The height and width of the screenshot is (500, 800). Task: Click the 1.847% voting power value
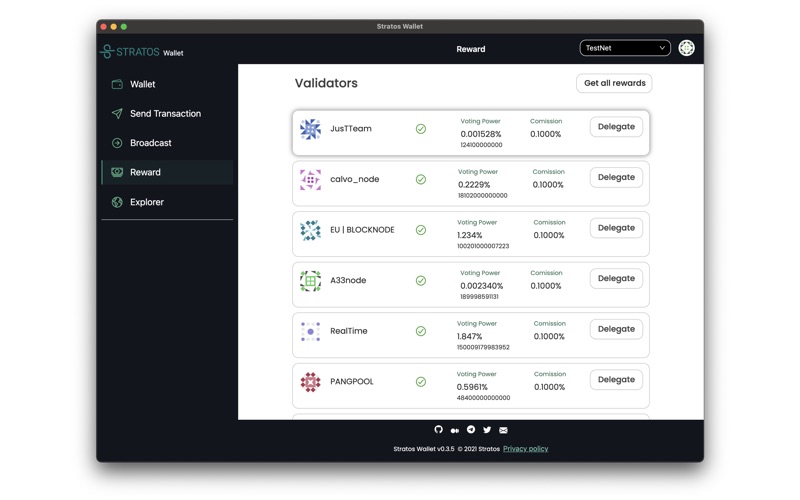(x=469, y=336)
